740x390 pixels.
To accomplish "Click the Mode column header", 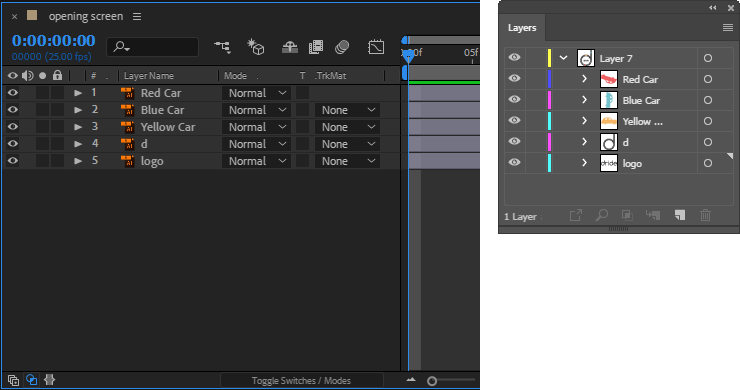I will coord(235,76).
